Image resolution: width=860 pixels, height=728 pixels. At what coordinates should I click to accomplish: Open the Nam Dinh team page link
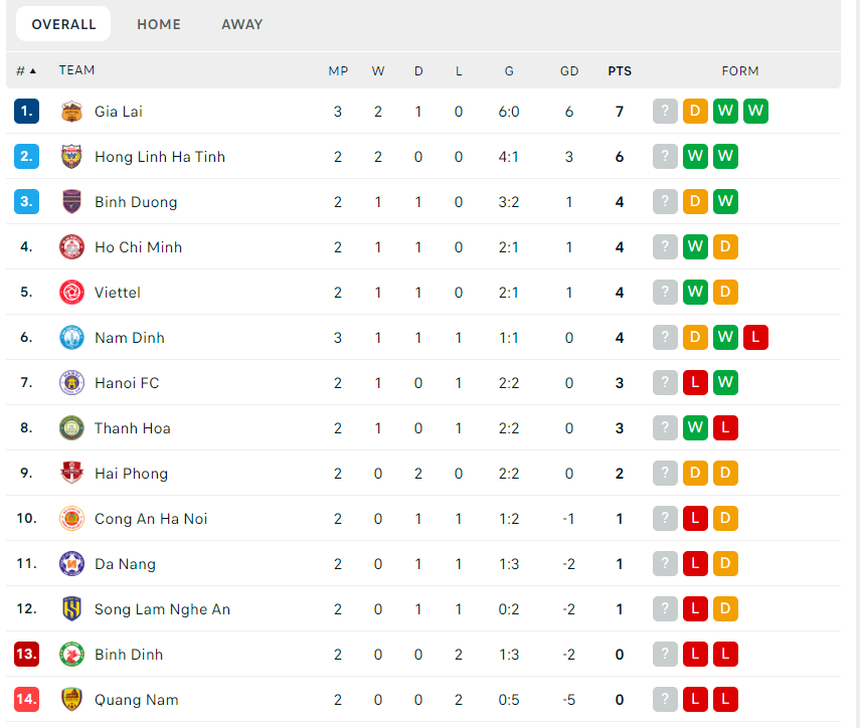(x=129, y=337)
